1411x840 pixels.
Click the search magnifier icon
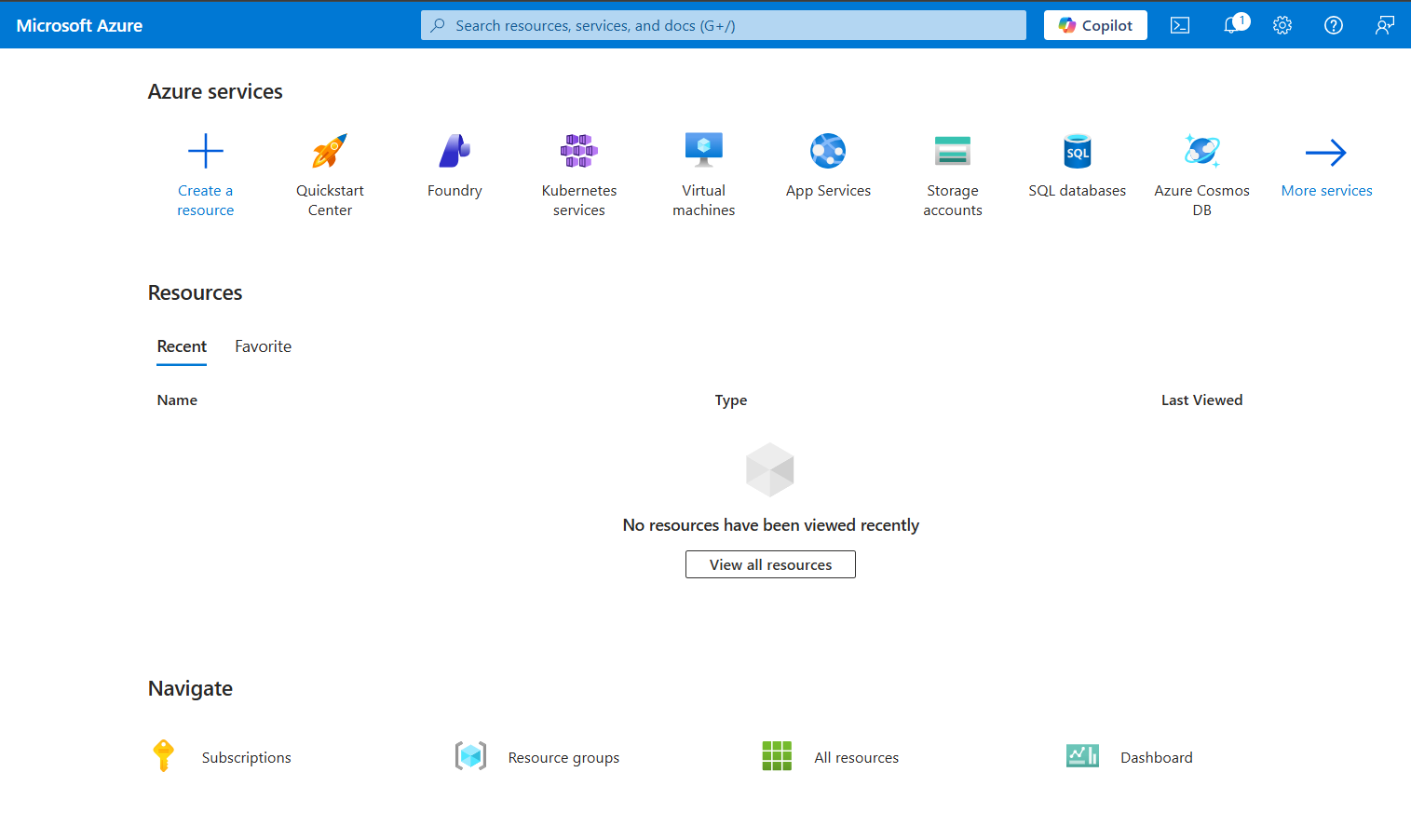(x=438, y=25)
